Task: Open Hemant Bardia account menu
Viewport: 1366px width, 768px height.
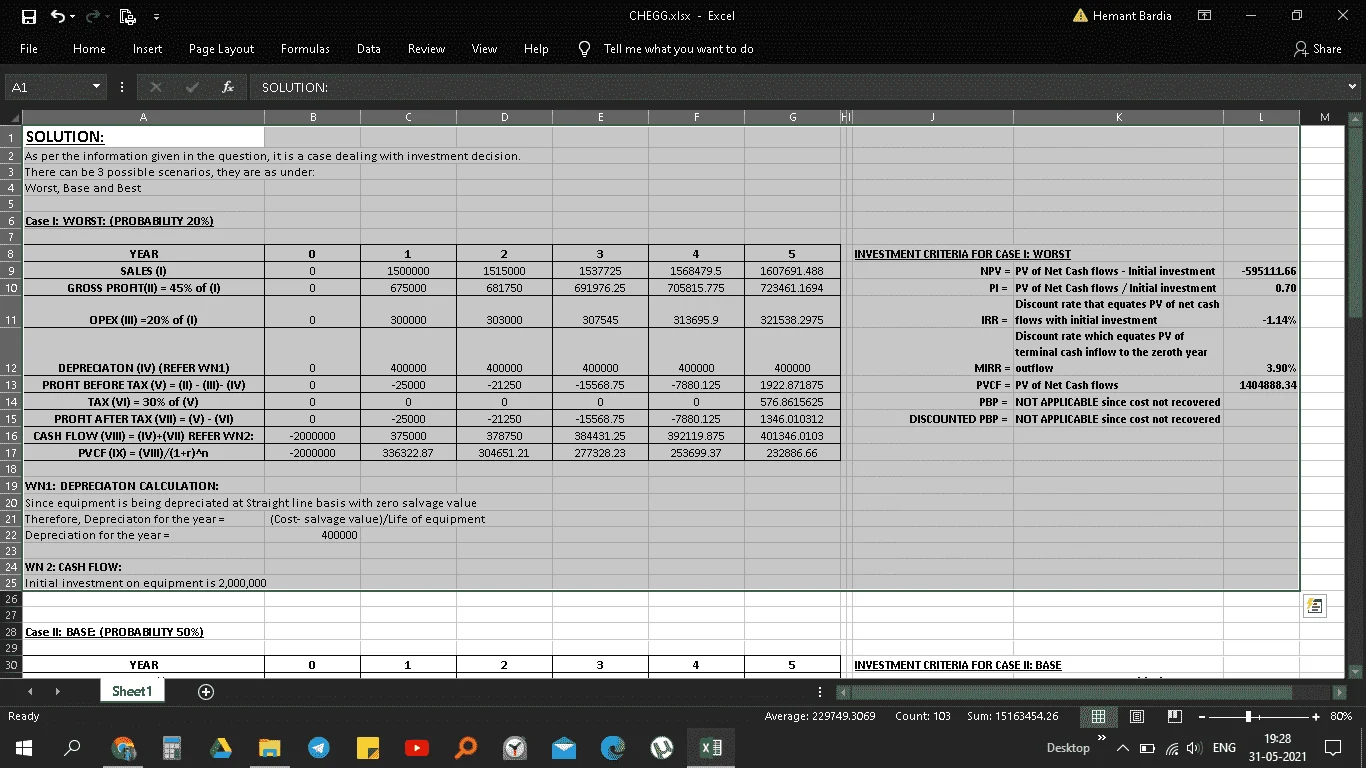Action: [1122, 16]
